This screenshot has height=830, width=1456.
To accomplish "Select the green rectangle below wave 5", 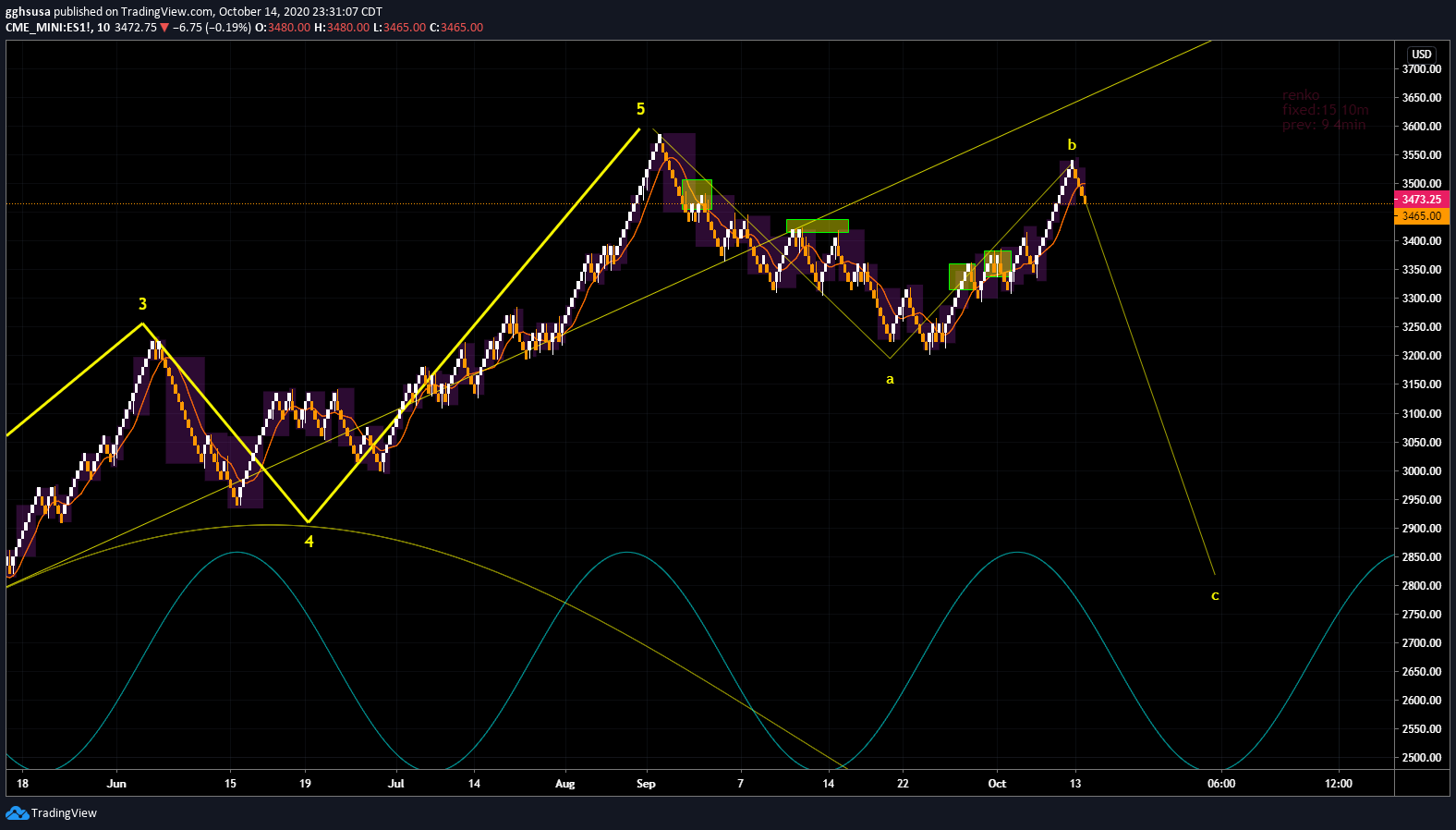I will click(x=698, y=195).
